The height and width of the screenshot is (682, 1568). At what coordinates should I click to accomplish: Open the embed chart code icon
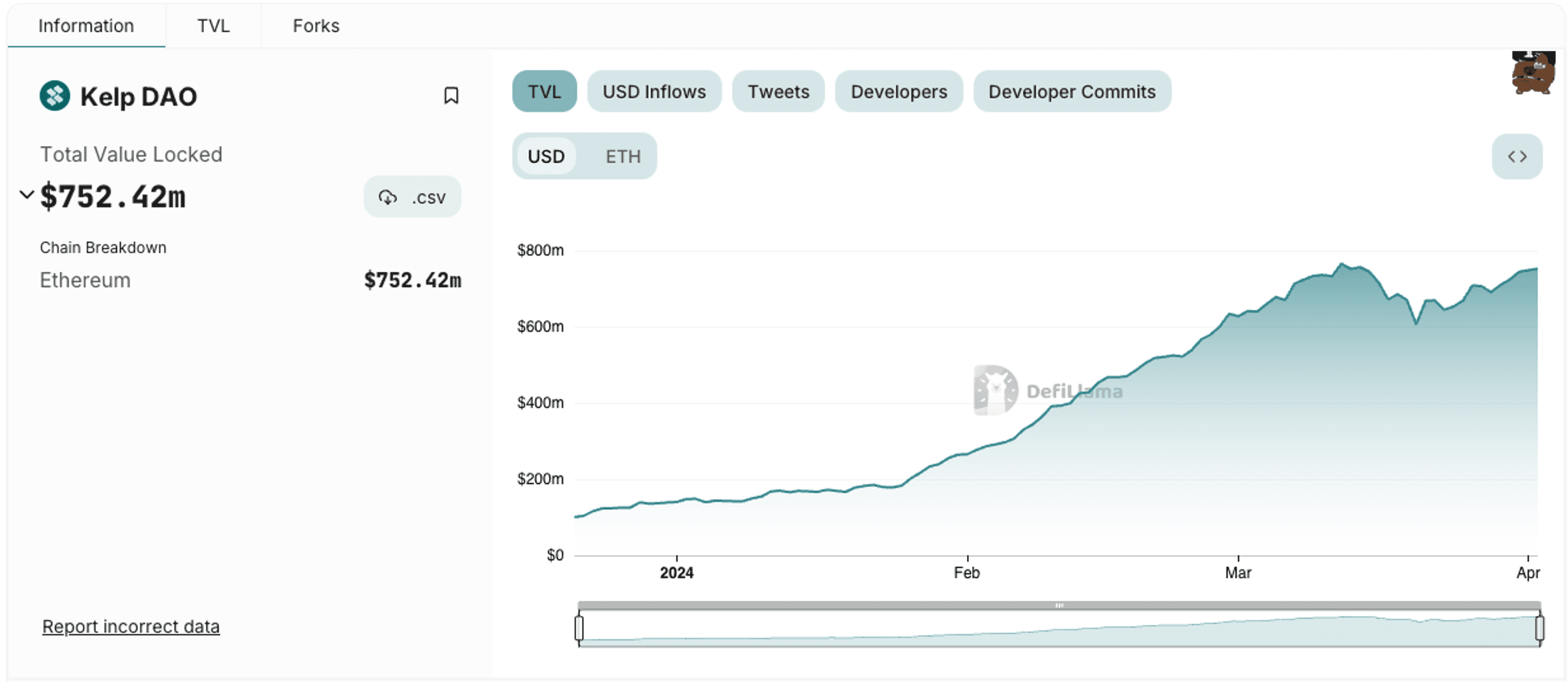[1517, 157]
